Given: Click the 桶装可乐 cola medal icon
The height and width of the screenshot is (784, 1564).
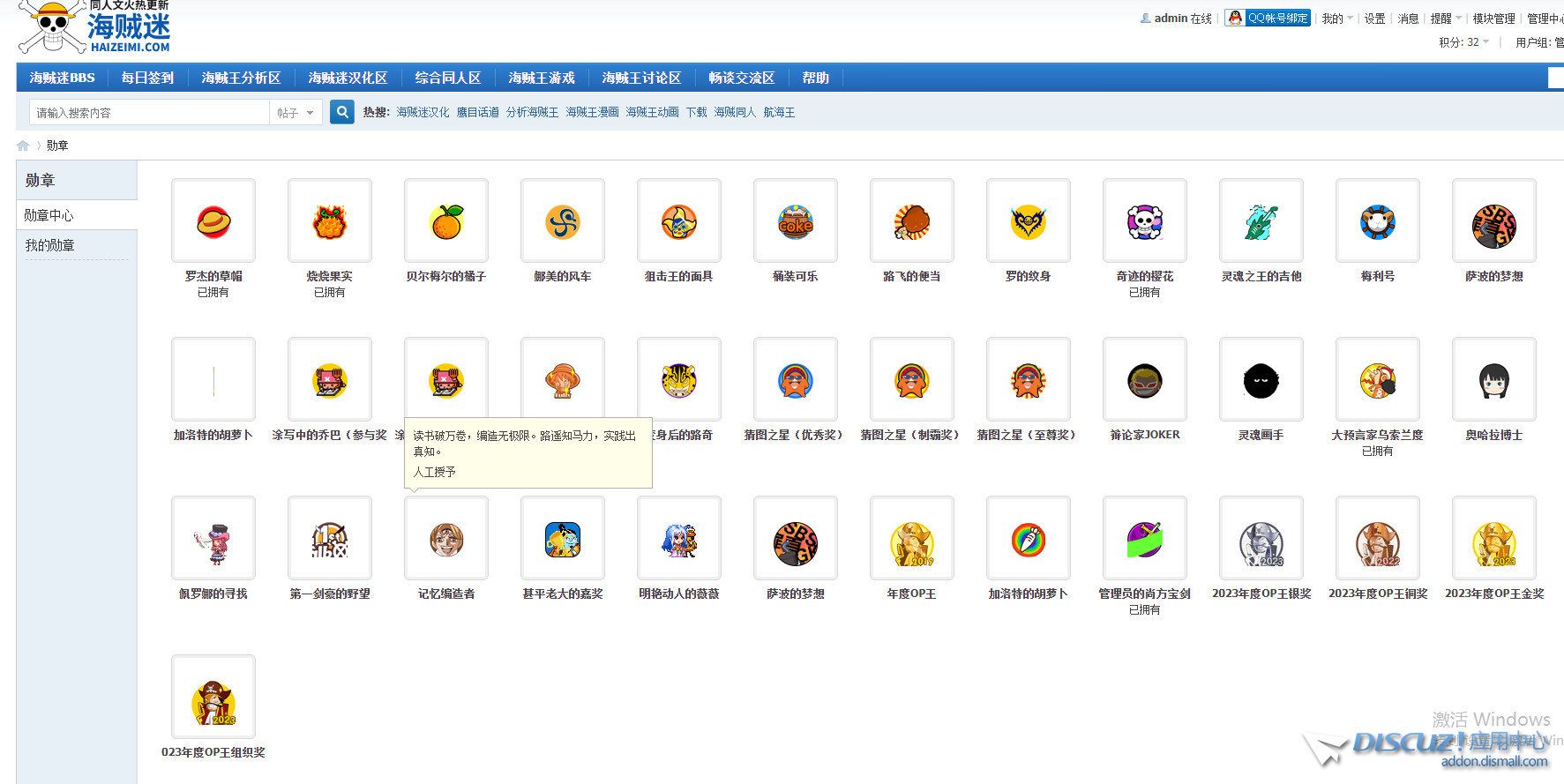Looking at the screenshot, I should (x=796, y=221).
